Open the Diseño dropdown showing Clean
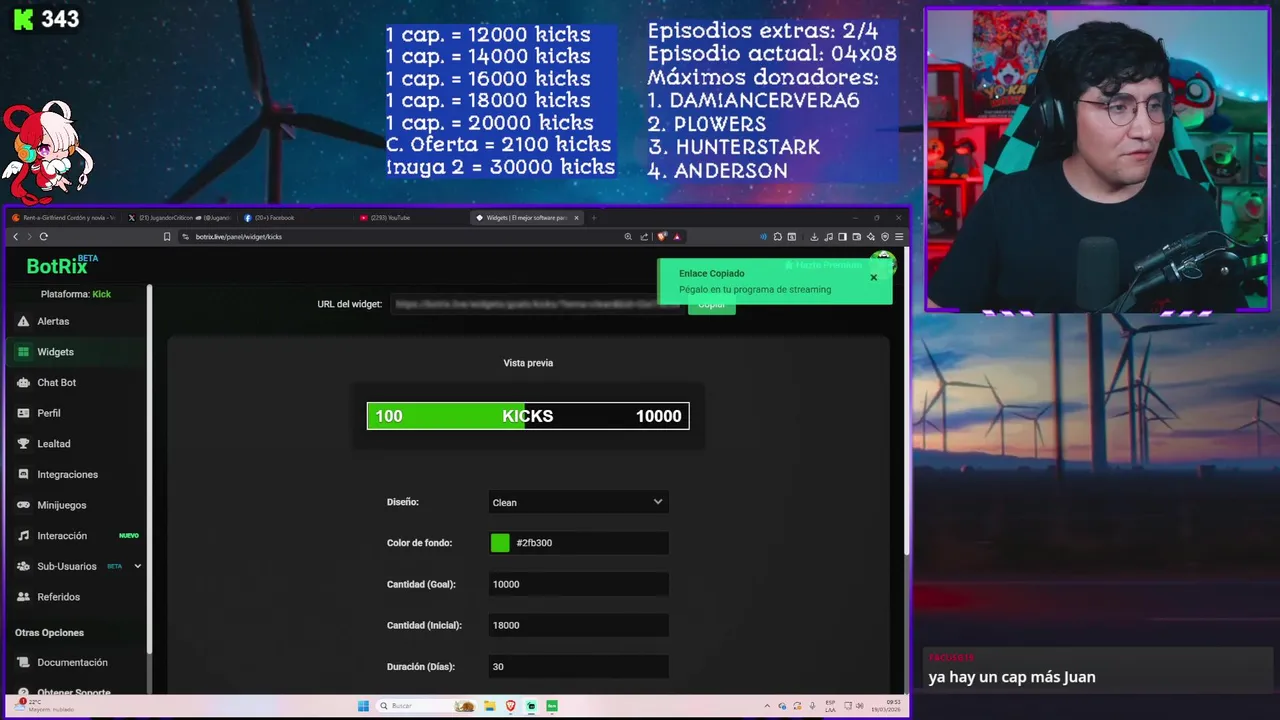Image resolution: width=1280 pixels, height=720 pixels. tap(578, 502)
